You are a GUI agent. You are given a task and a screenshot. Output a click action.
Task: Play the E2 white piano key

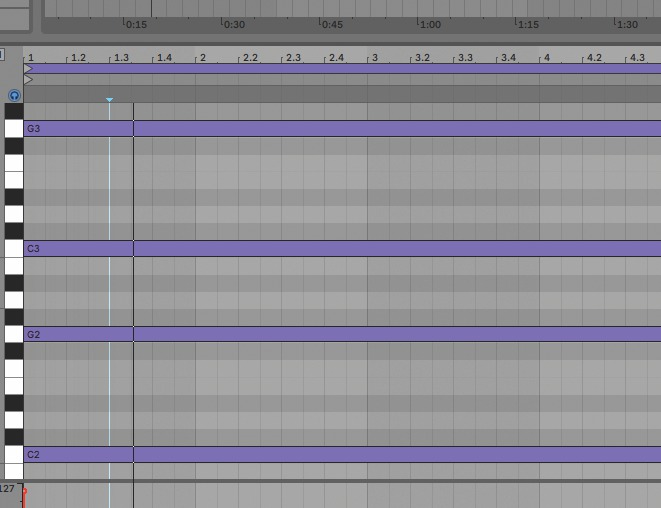(x=14, y=386)
